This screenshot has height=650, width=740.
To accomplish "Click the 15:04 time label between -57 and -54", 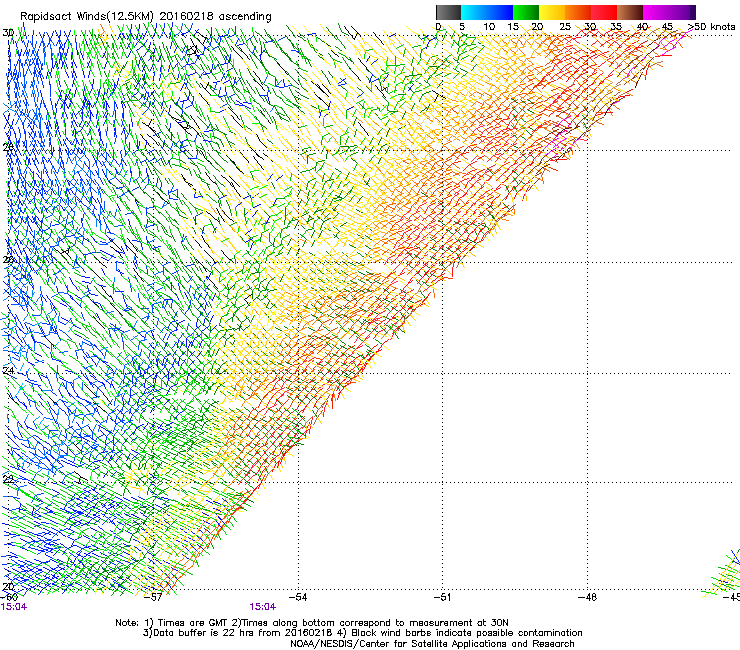I will coord(263,607).
